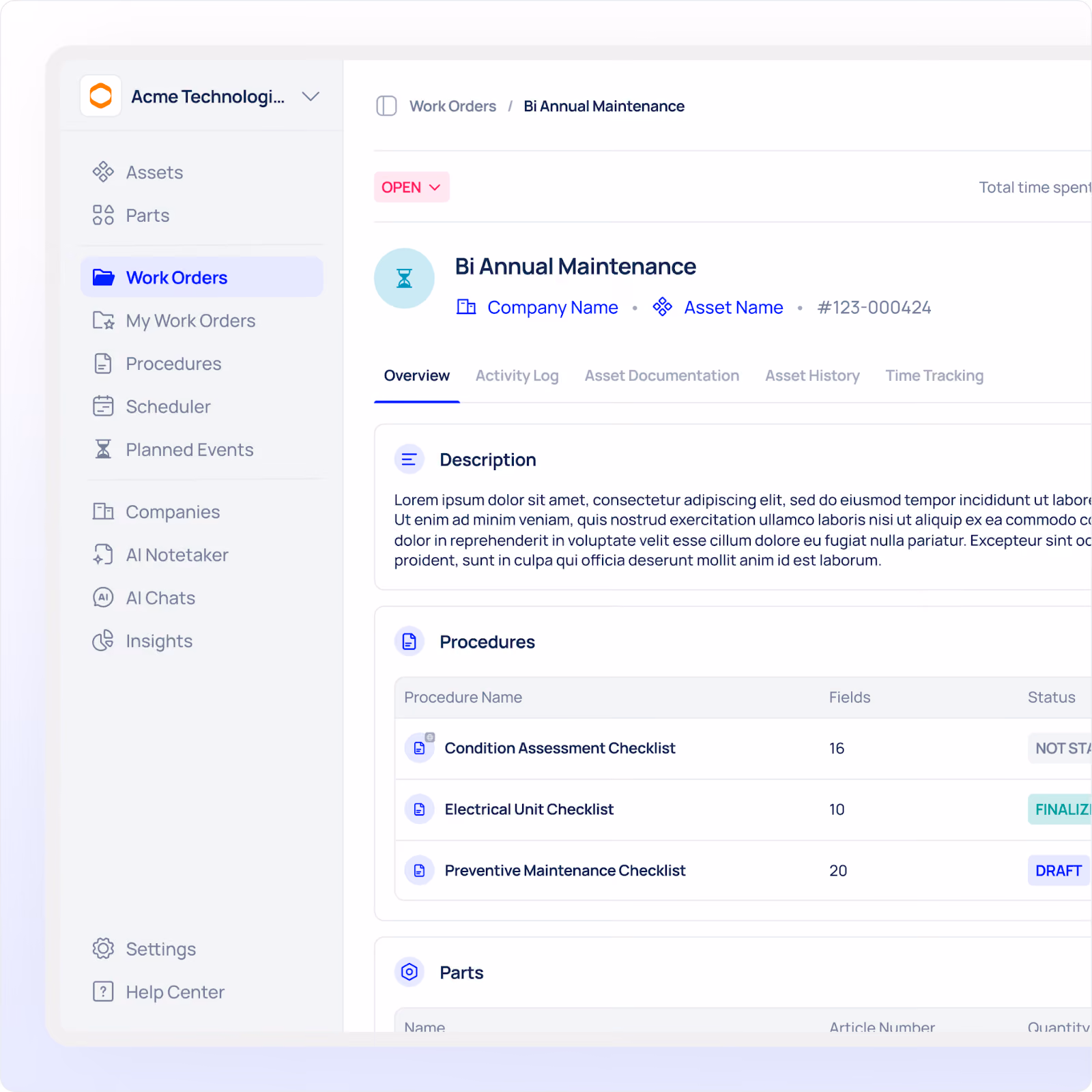The height and width of the screenshot is (1092, 1092).
Task: Click the Companies building icon in sidebar
Action: [103, 511]
